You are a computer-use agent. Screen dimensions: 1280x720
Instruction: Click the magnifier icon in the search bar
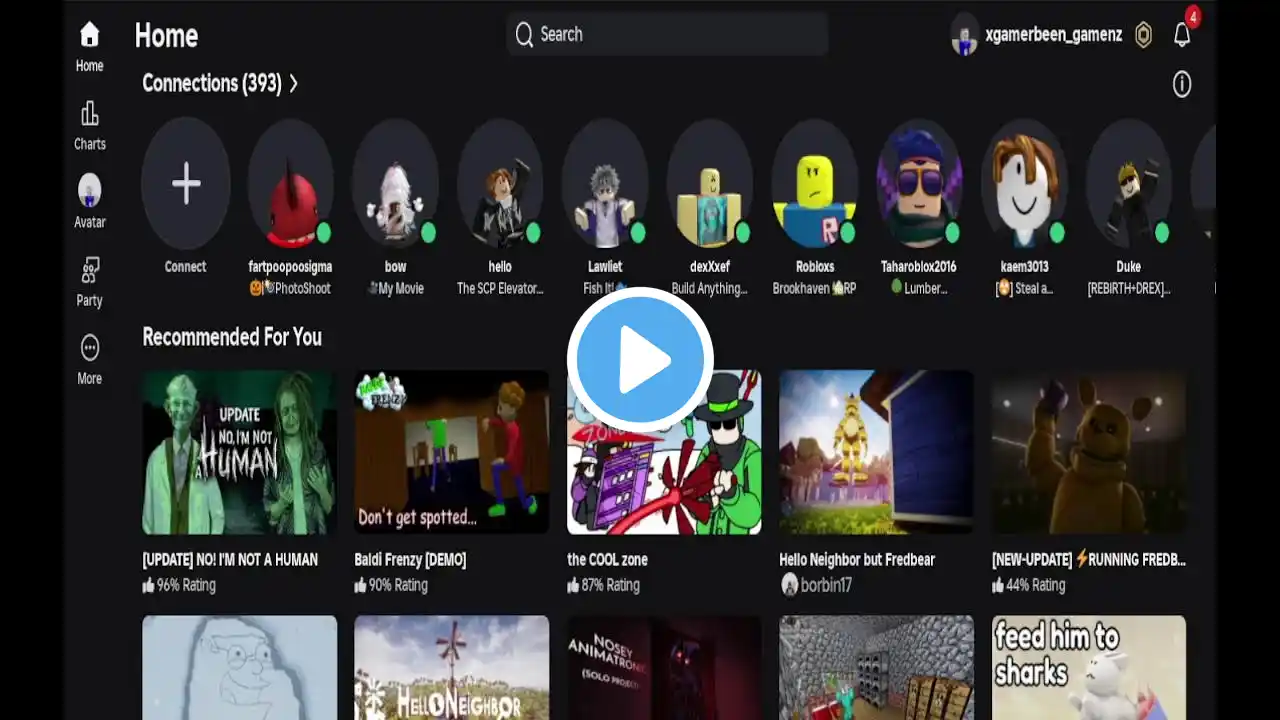pyautogui.click(x=524, y=35)
